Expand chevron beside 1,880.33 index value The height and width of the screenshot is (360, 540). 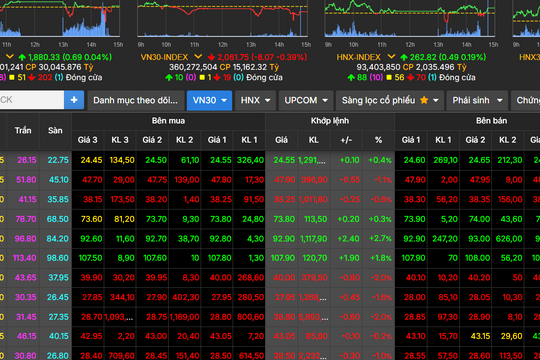click(10, 56)
